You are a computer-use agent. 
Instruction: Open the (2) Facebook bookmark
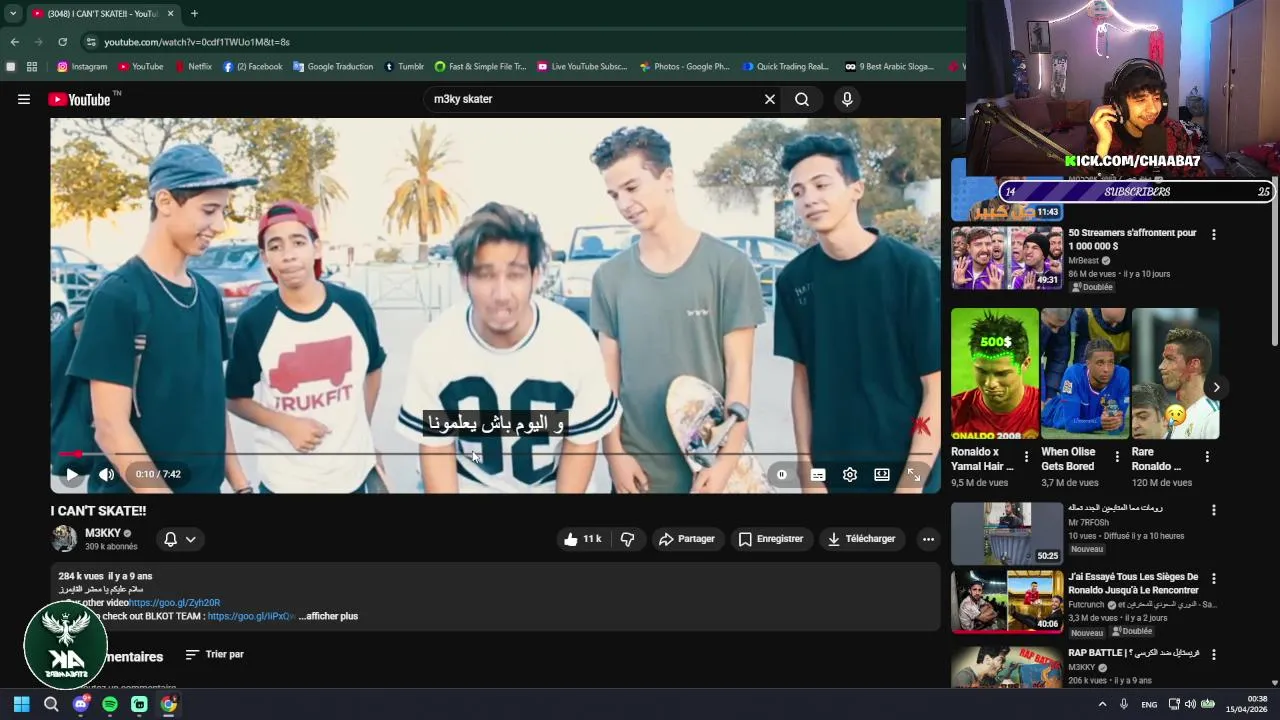coord(252,67)
